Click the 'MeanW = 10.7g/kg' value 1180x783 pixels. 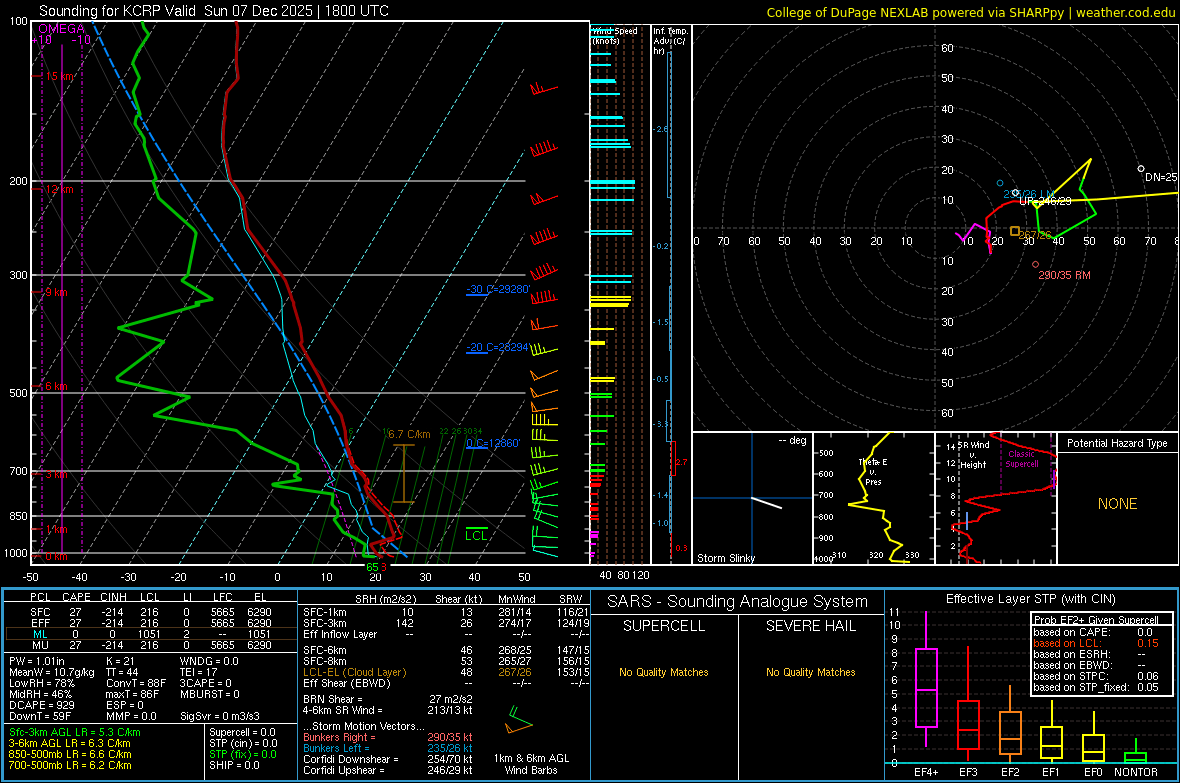(x=51, y=672)
